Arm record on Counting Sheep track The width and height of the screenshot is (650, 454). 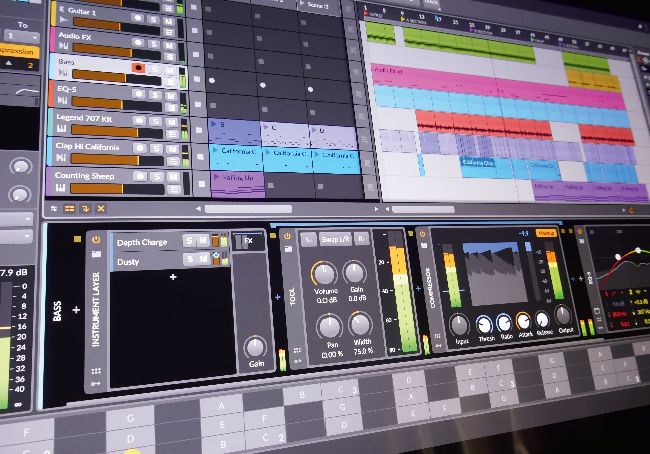(x=140, y=176)
